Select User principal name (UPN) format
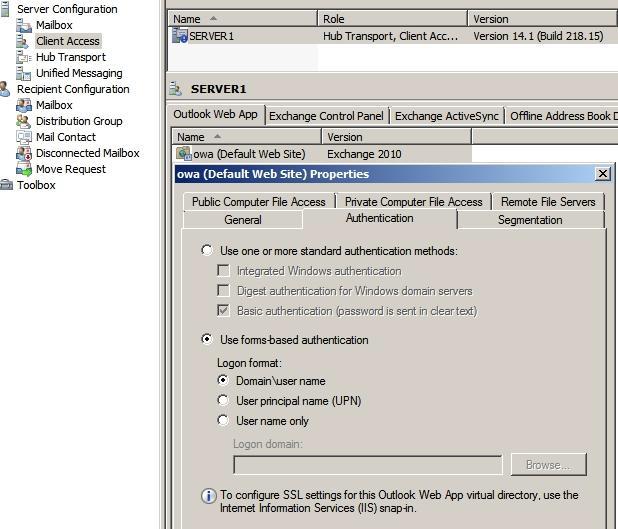Image resolution: width=618 pixels, height=529 pixels. (x=223, y=400)
